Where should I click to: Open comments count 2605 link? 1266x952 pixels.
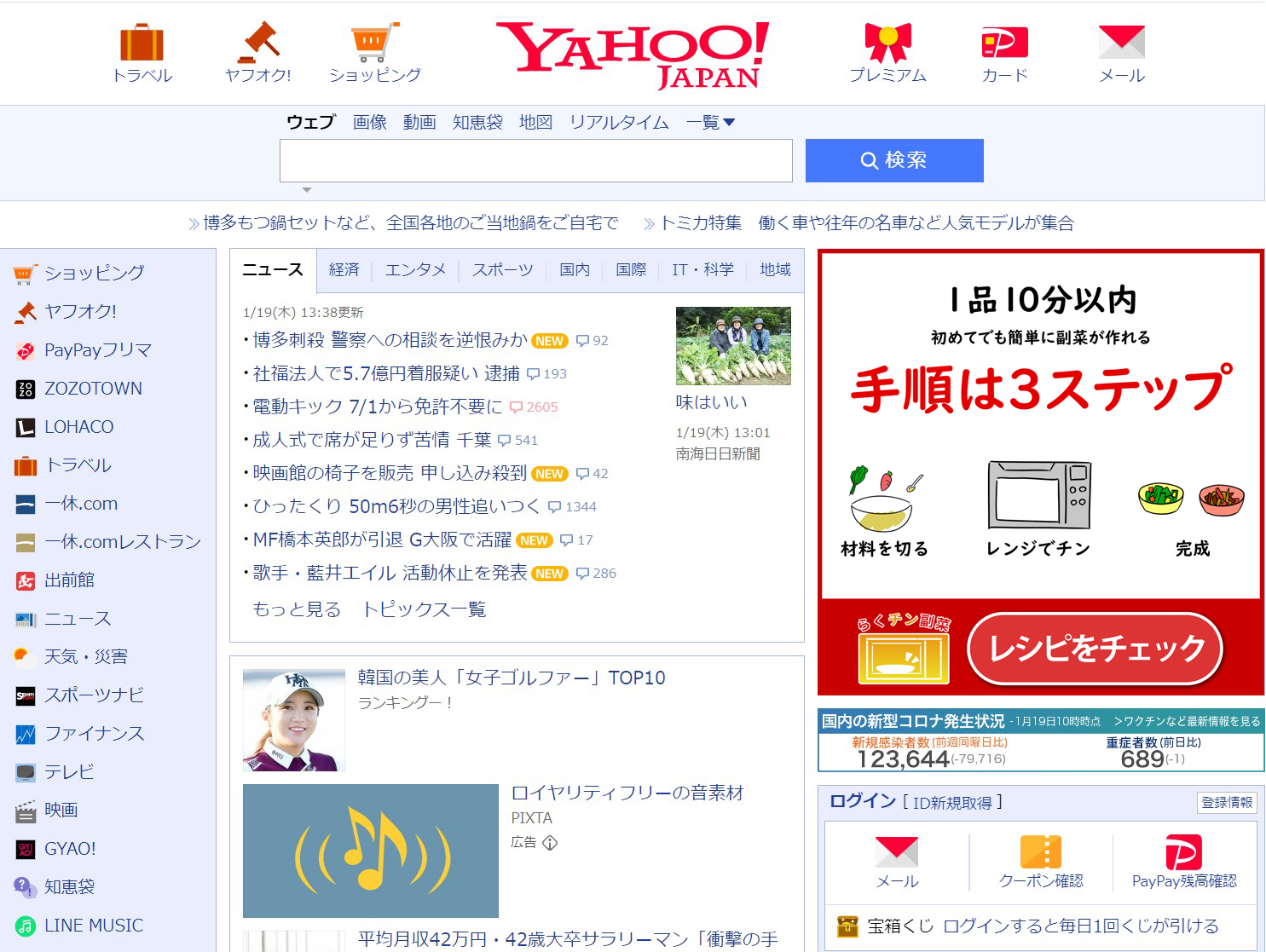[534, 407]
